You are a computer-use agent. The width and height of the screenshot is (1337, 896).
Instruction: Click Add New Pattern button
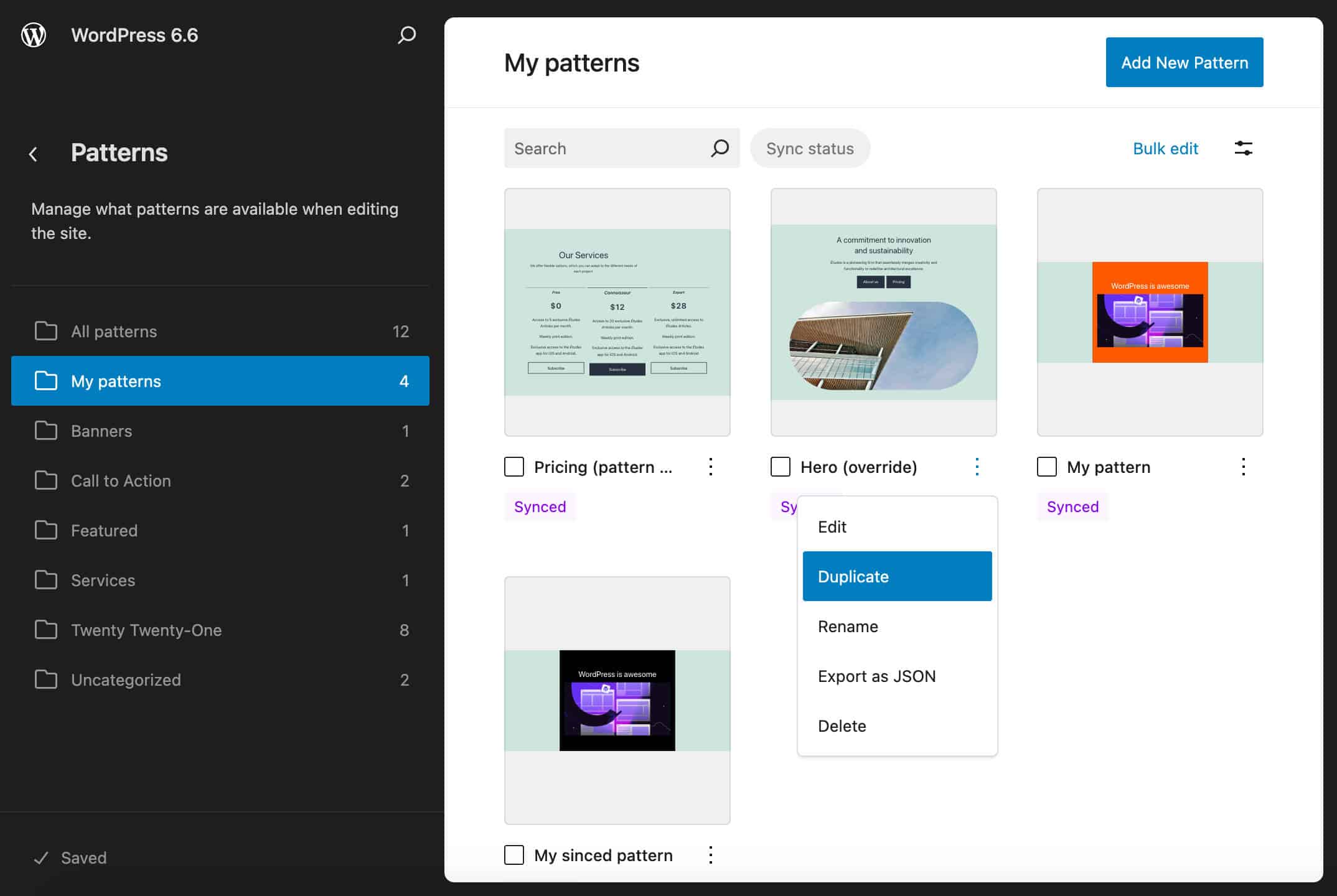coord(1184,62)
